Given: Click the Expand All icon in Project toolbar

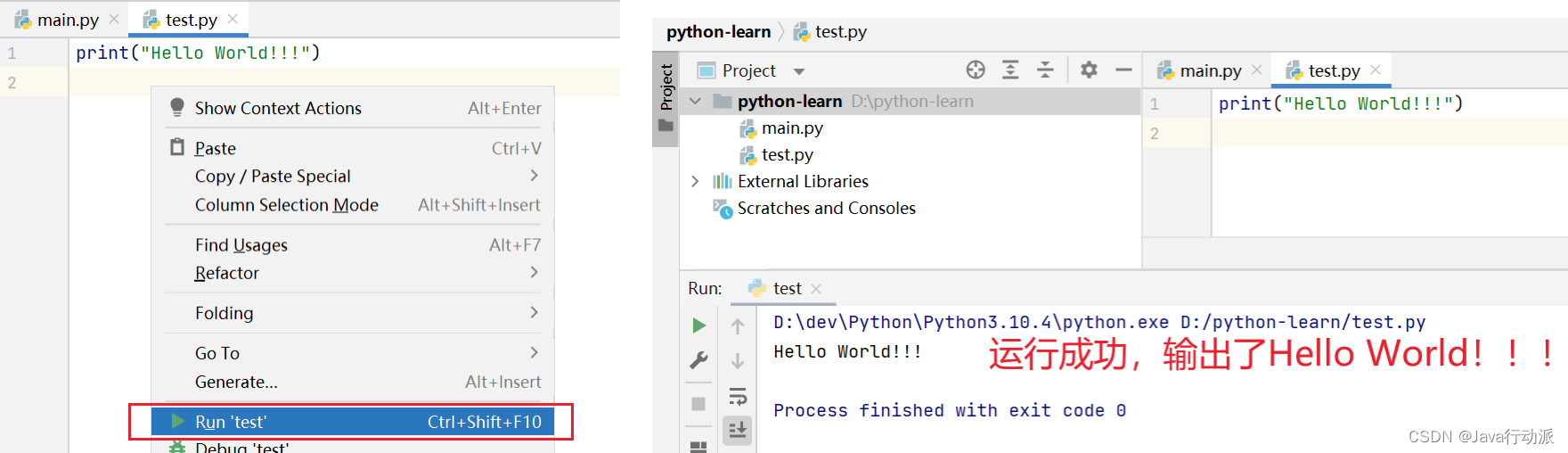Looking at the screenshot, I should 1010,70.
